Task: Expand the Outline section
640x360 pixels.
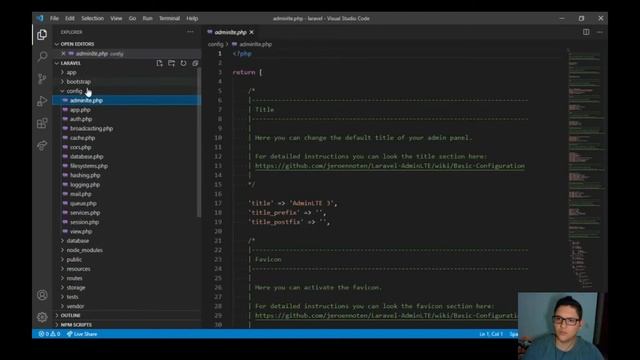Action: pos(70,316)
